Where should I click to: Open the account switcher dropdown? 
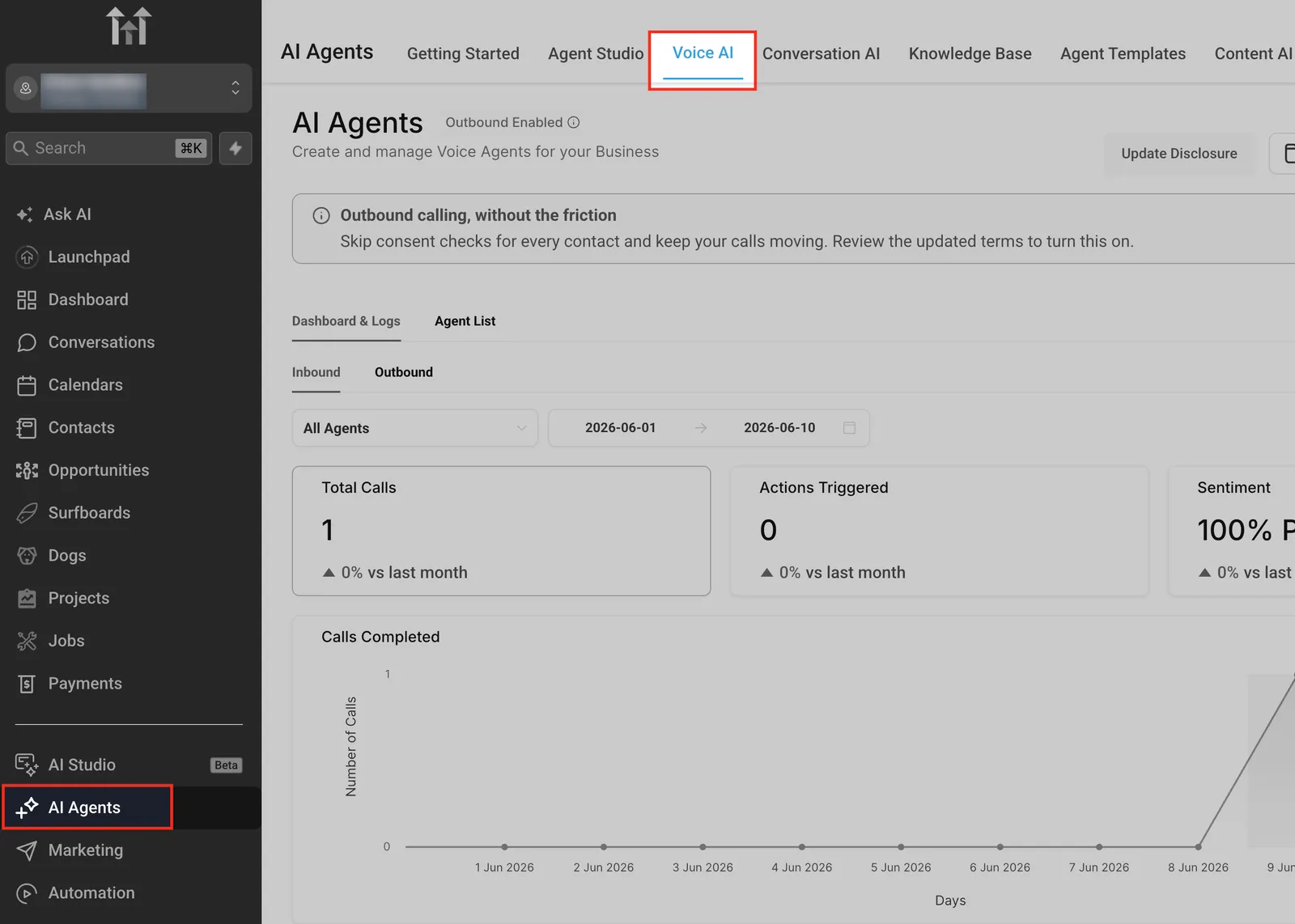point(129,88)
